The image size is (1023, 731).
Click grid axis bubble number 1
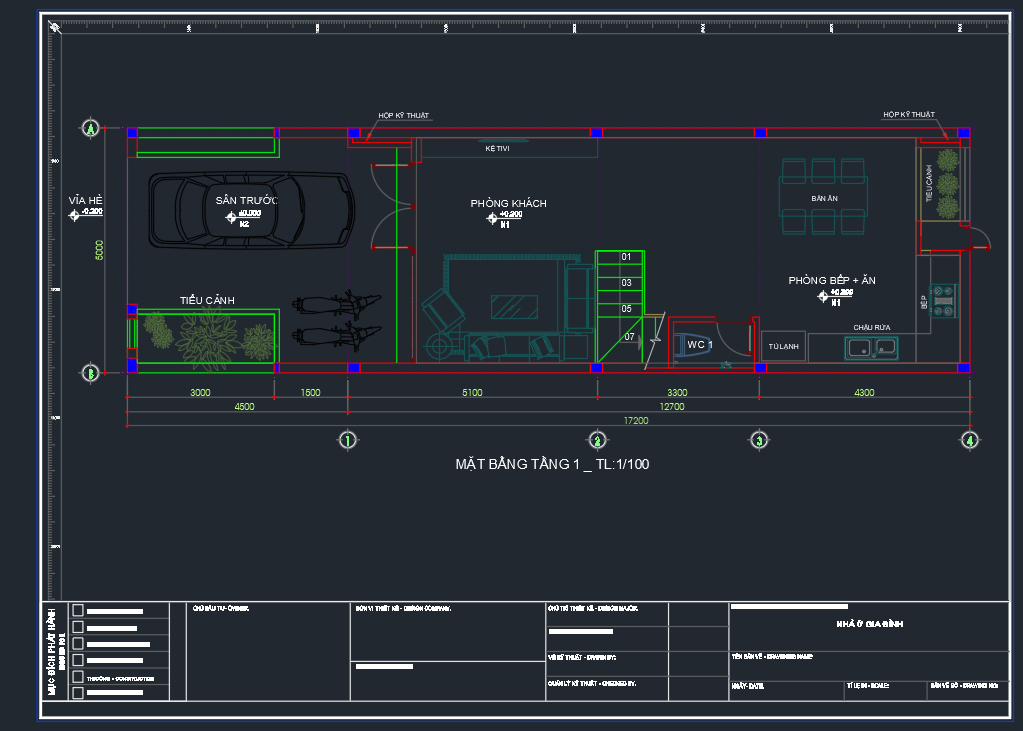[x=348, y=440]
